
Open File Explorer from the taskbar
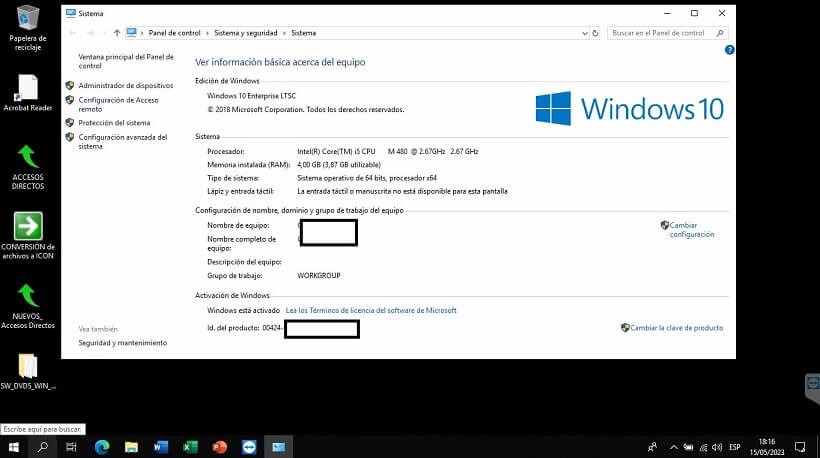click(x=131, y=447)
